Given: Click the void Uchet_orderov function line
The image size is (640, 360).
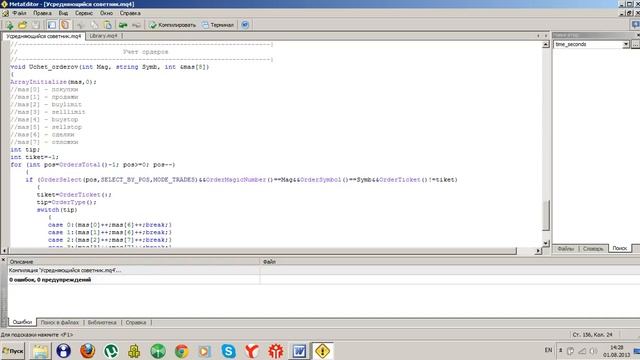Looking at the screenshot, I should (x=110, y=67).
